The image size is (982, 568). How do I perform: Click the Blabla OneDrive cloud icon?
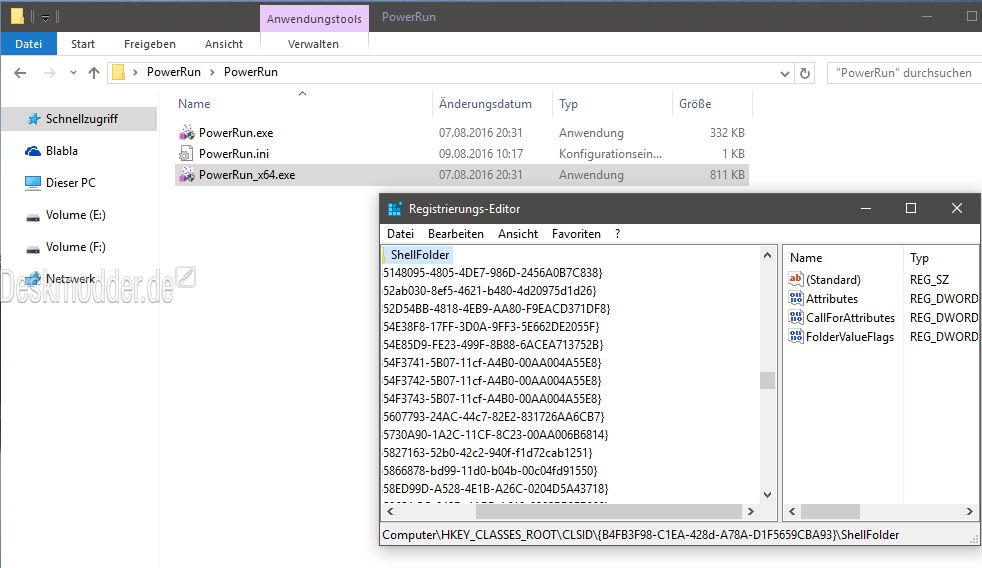coord(33,151)
